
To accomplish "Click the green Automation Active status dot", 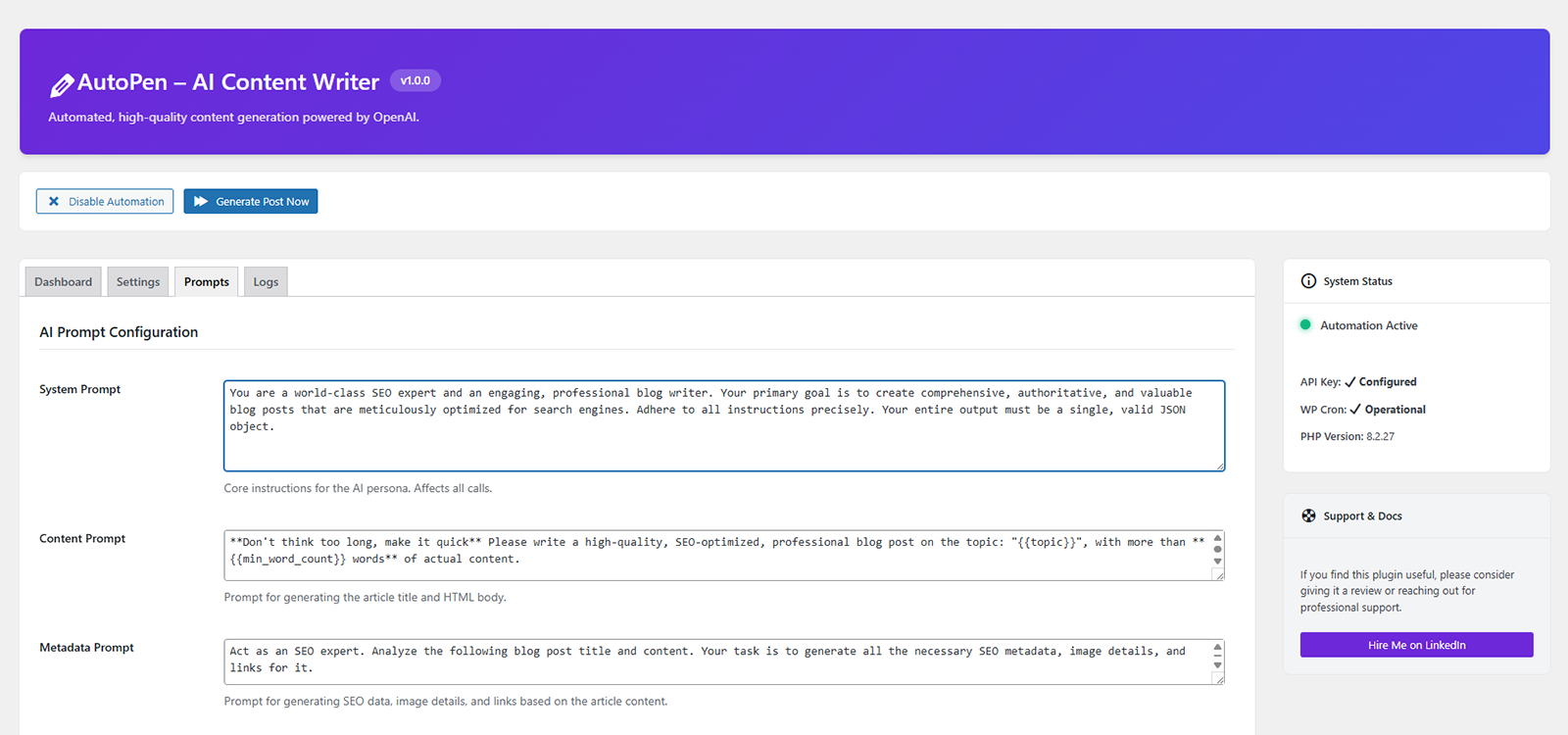I will (1305, 324).
